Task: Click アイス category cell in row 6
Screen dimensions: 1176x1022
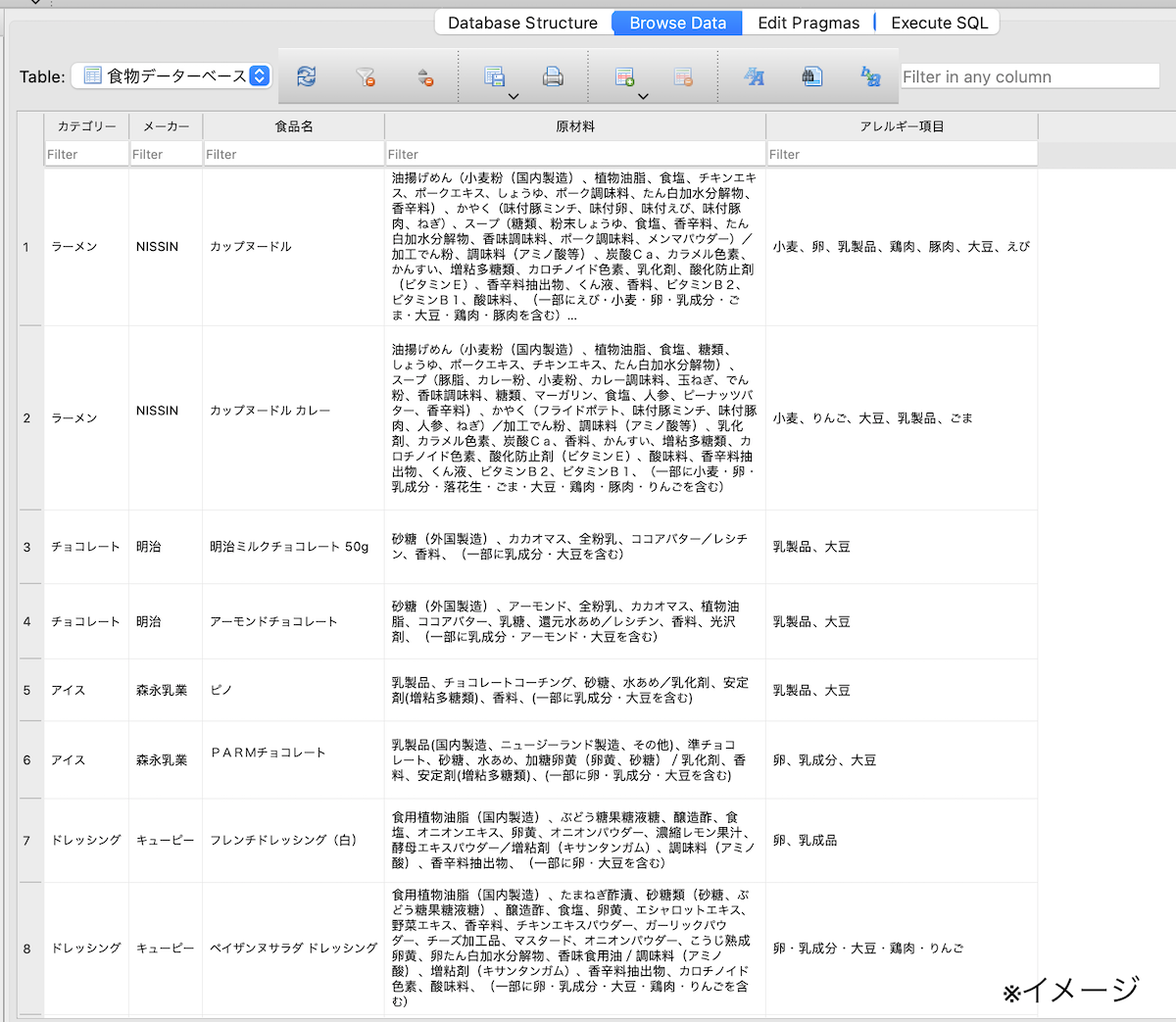Action: pos(86,760)
